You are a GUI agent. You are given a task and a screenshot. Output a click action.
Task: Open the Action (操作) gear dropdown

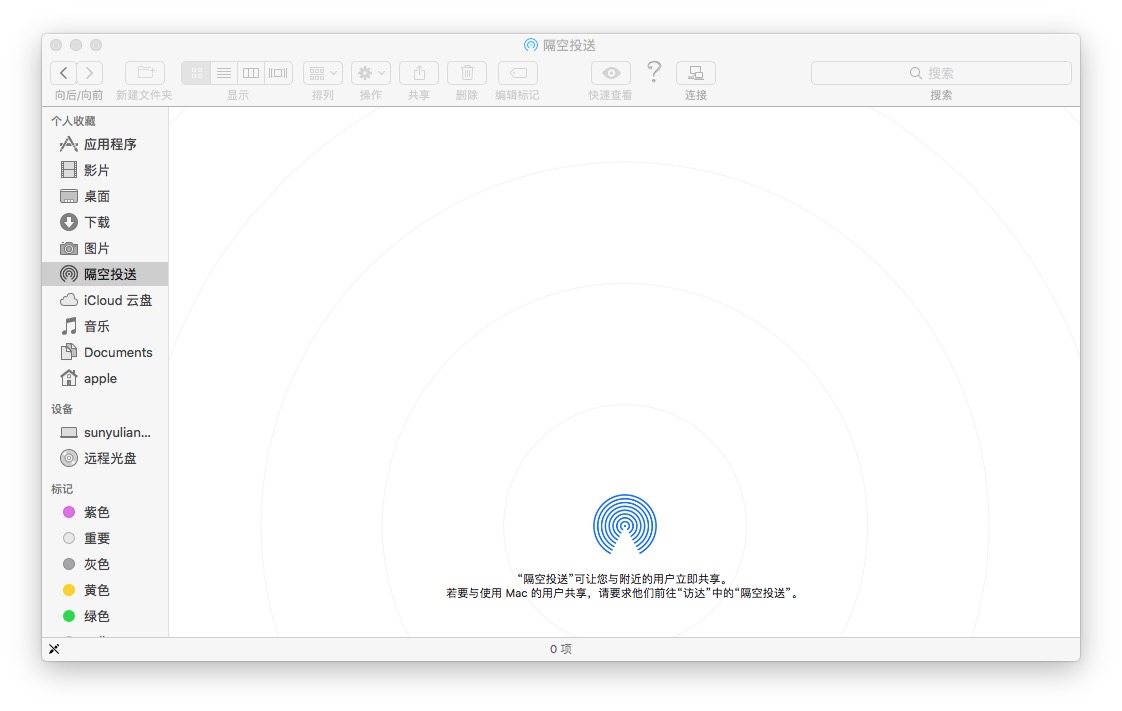click(x=371, y=73)
